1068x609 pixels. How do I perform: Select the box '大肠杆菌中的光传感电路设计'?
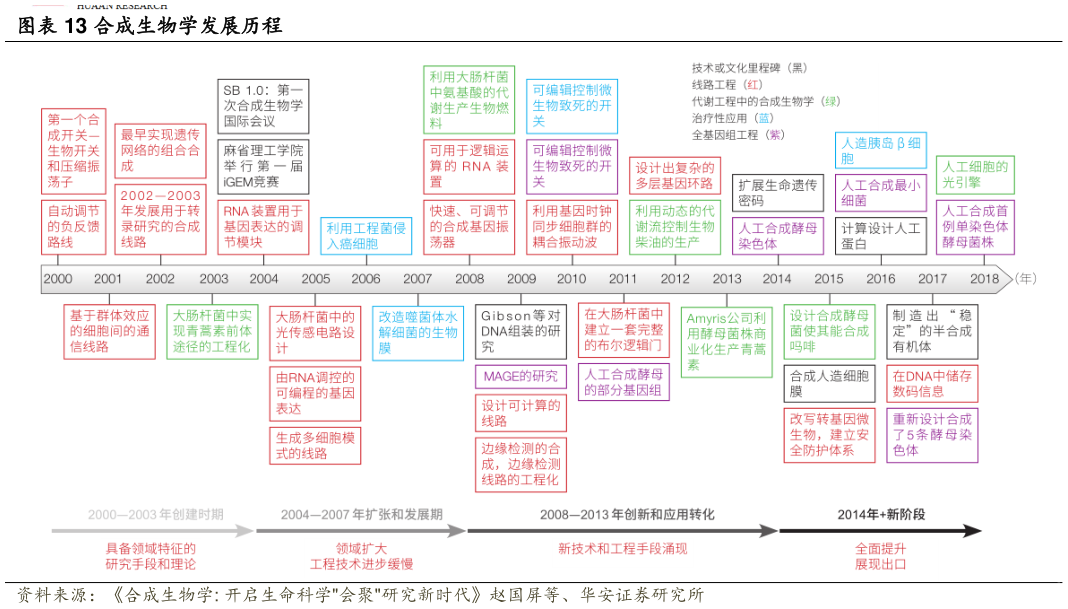click(x=315, y=332)
